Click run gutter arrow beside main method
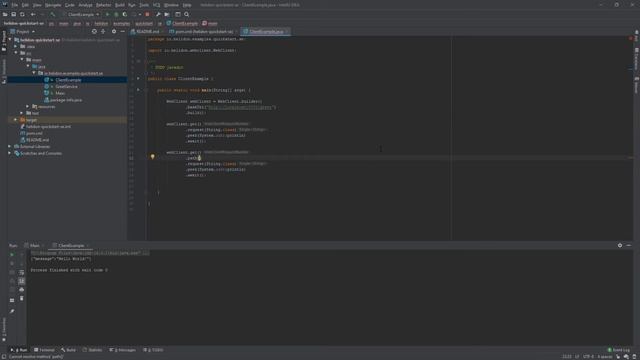Screen dimensions: 640x360 pos(138,90)
